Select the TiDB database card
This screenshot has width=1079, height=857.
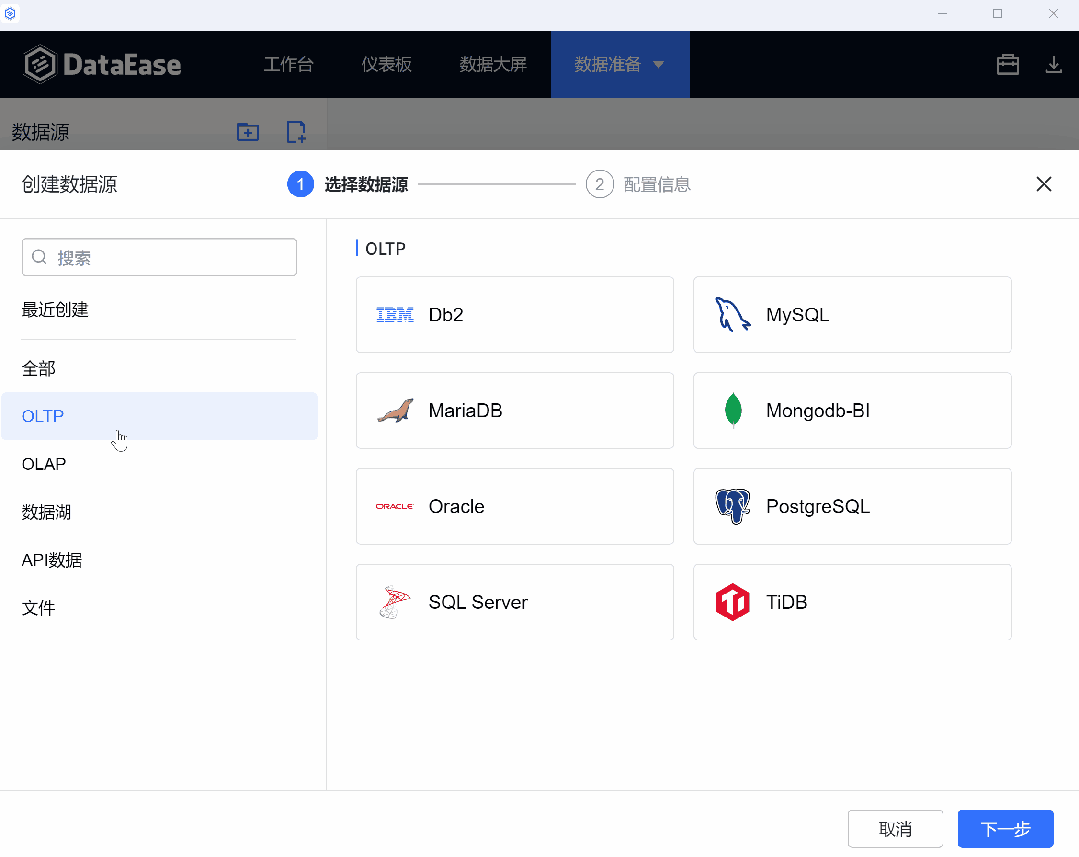click(x=852, y=602)
